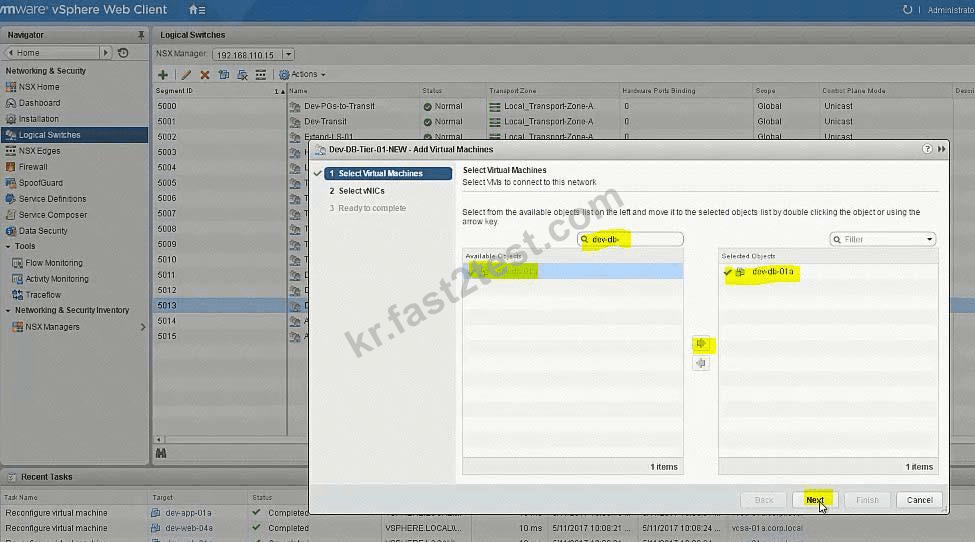Click the dev-app-01a VM icon in Recent Tasks
The width and height of the screenshot is (975, 542).
point(155,513)
